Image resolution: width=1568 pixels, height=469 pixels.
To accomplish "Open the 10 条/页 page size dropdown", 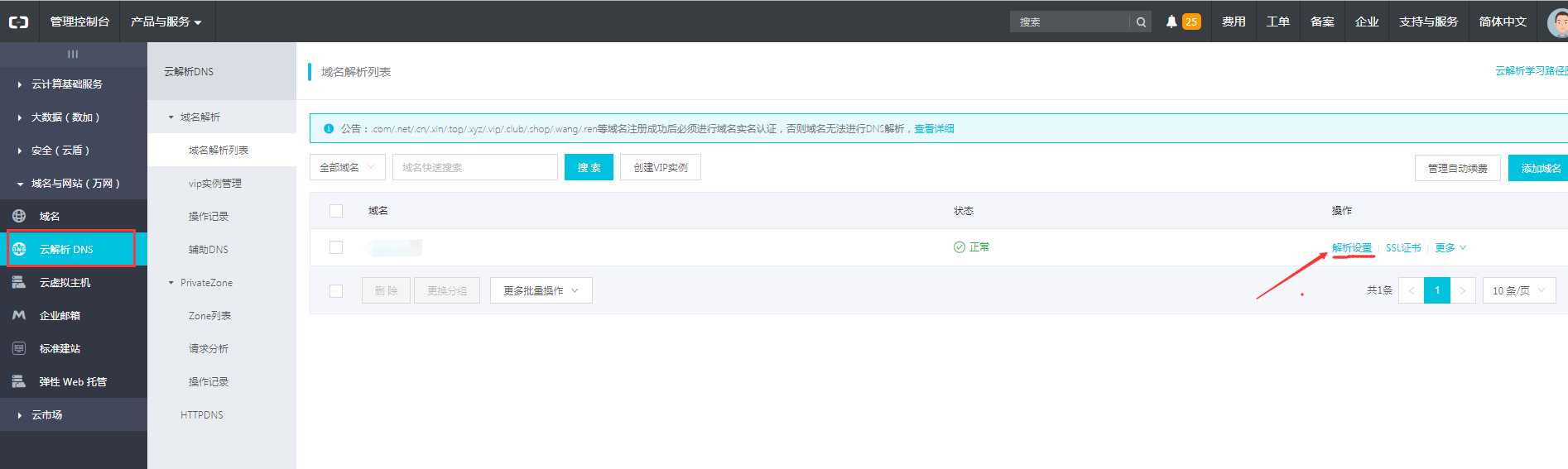I will click(x=1519, y=290).
